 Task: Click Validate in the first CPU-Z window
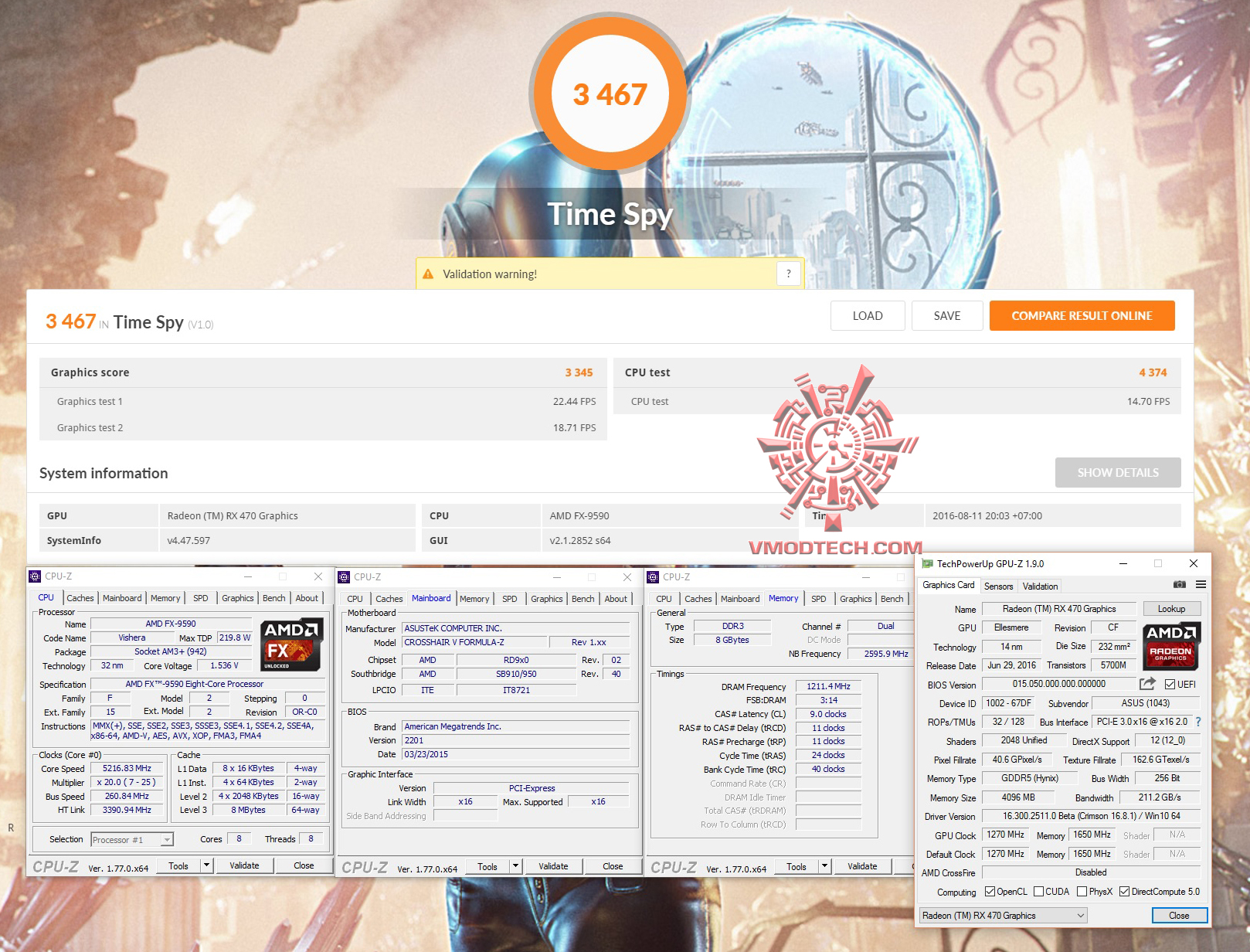(x=244, y=866)
